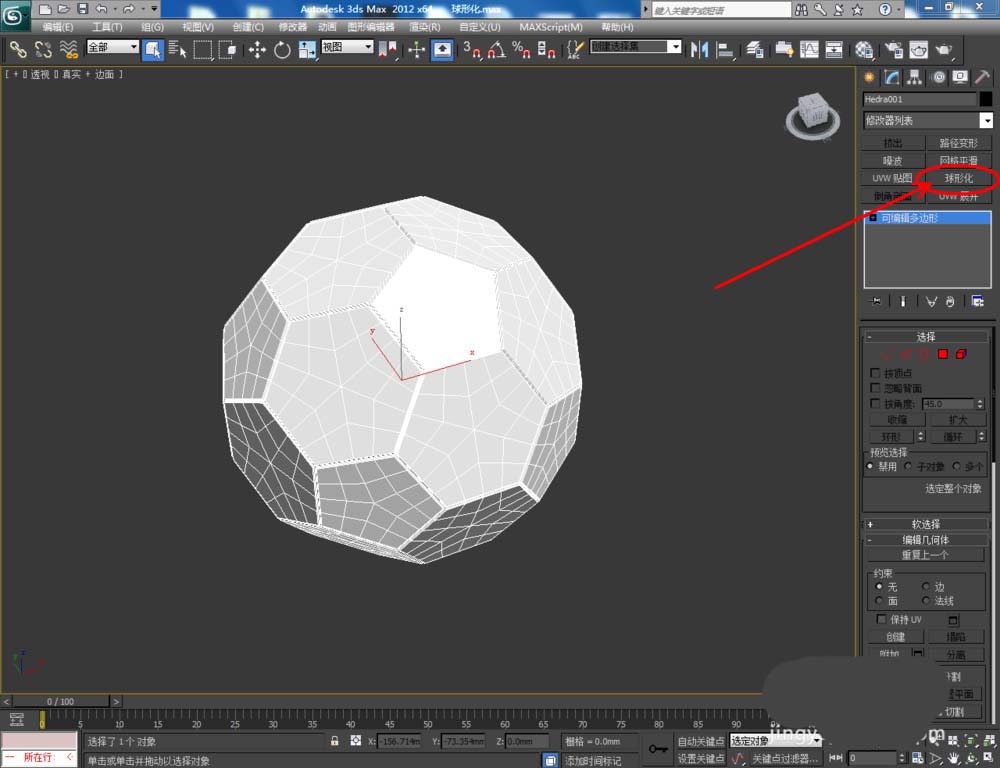Viewport: 1000px width, 768px height.
Task: Open the 渲染(R) menu
Action: click(424, 27)
